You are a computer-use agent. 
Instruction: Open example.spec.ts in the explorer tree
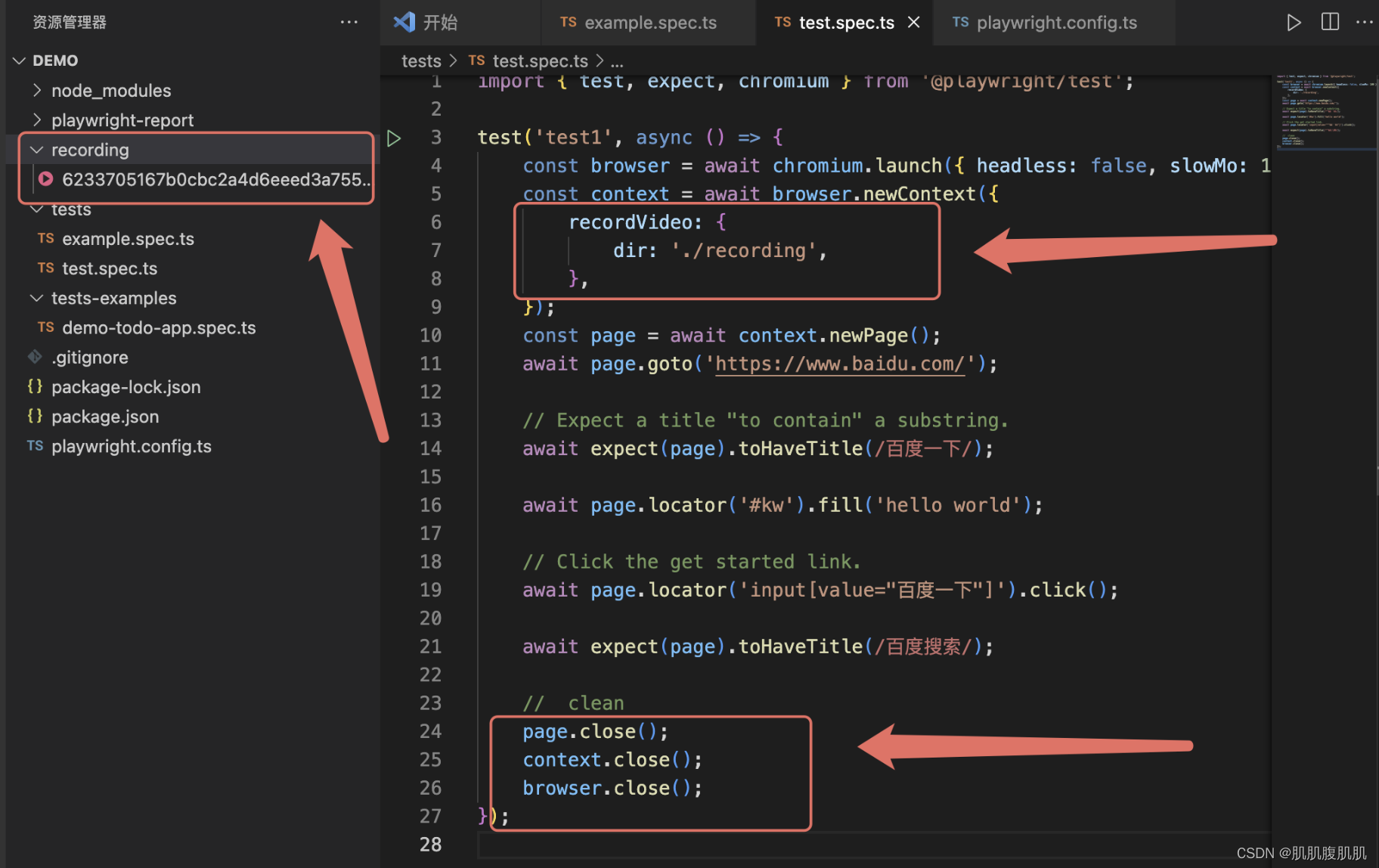click(128, 239)
